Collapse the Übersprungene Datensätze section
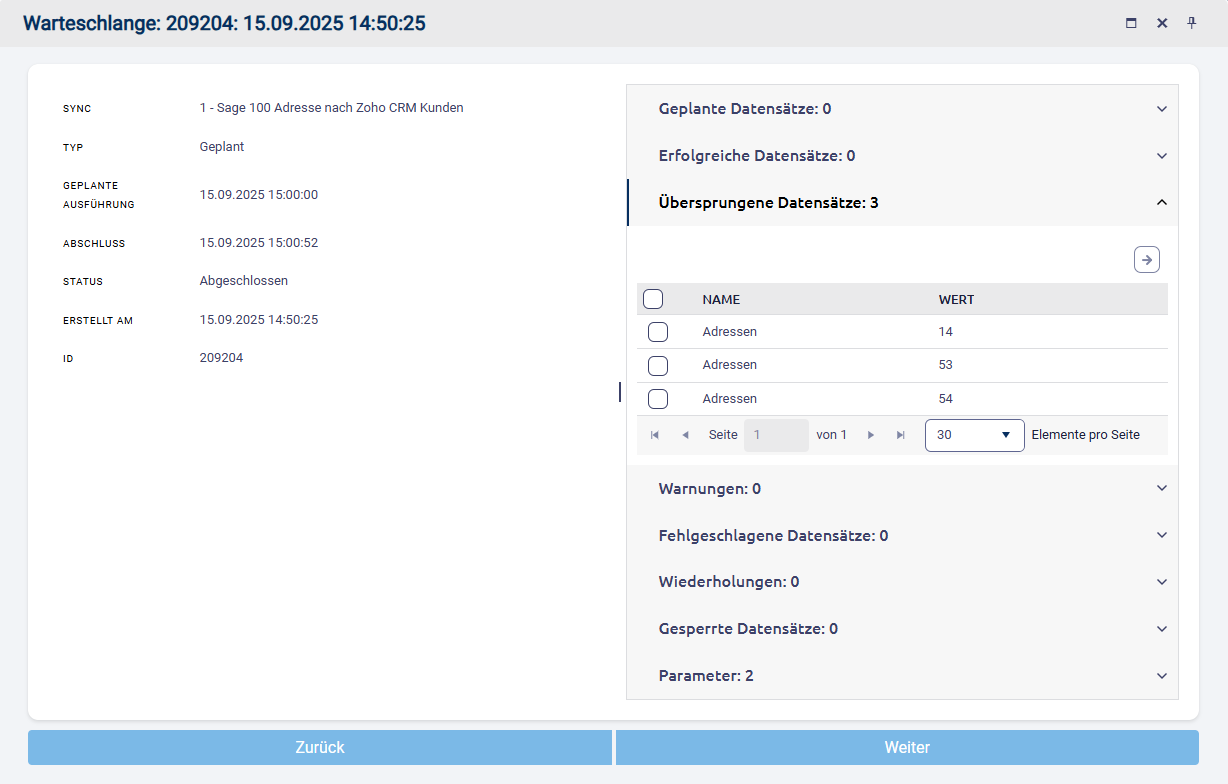 click(902, 203)
